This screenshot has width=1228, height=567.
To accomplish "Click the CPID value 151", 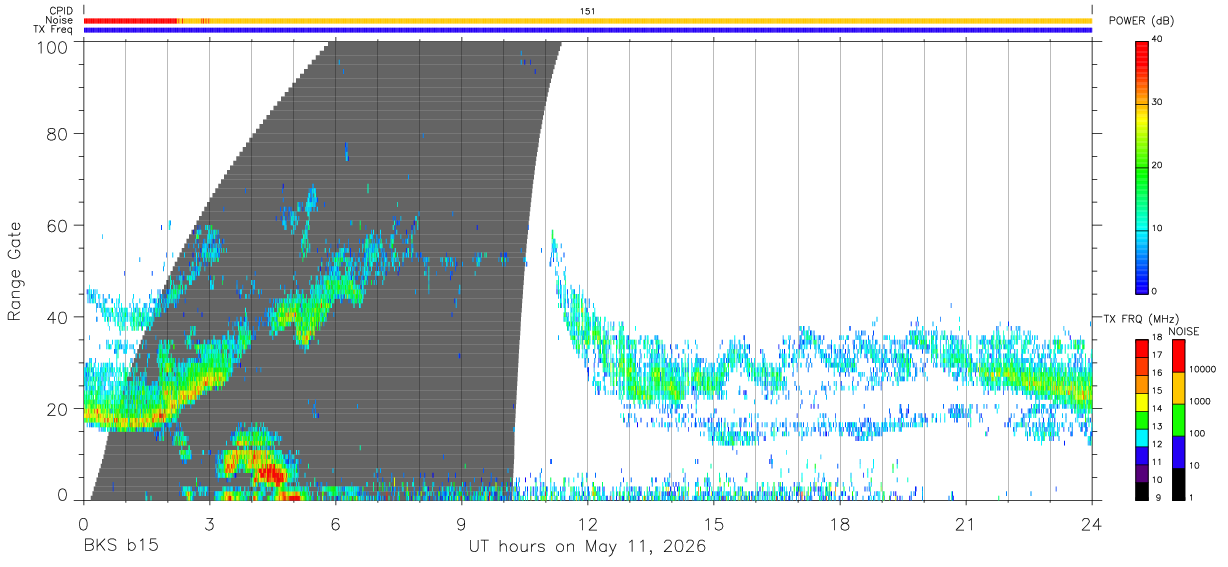I will click(x=588, y=11).
